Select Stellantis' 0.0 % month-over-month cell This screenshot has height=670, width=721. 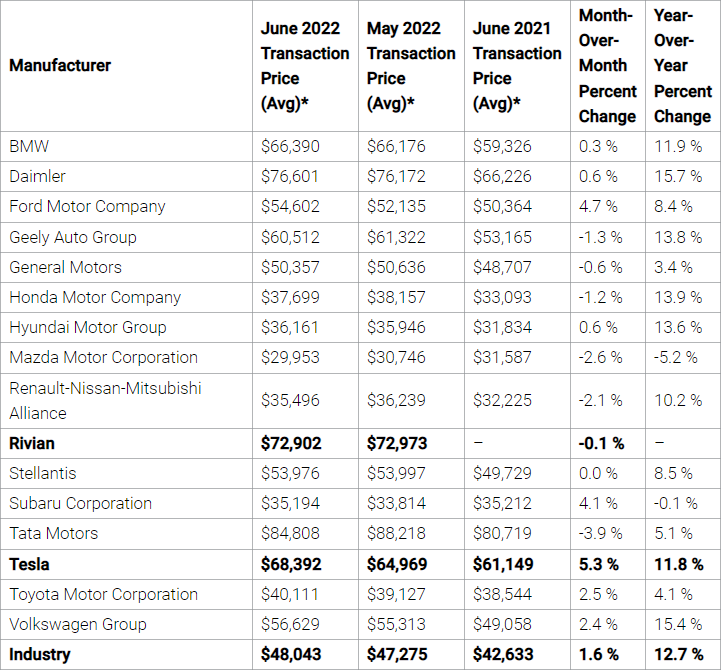pyautogui.click(x=601, y=473)
